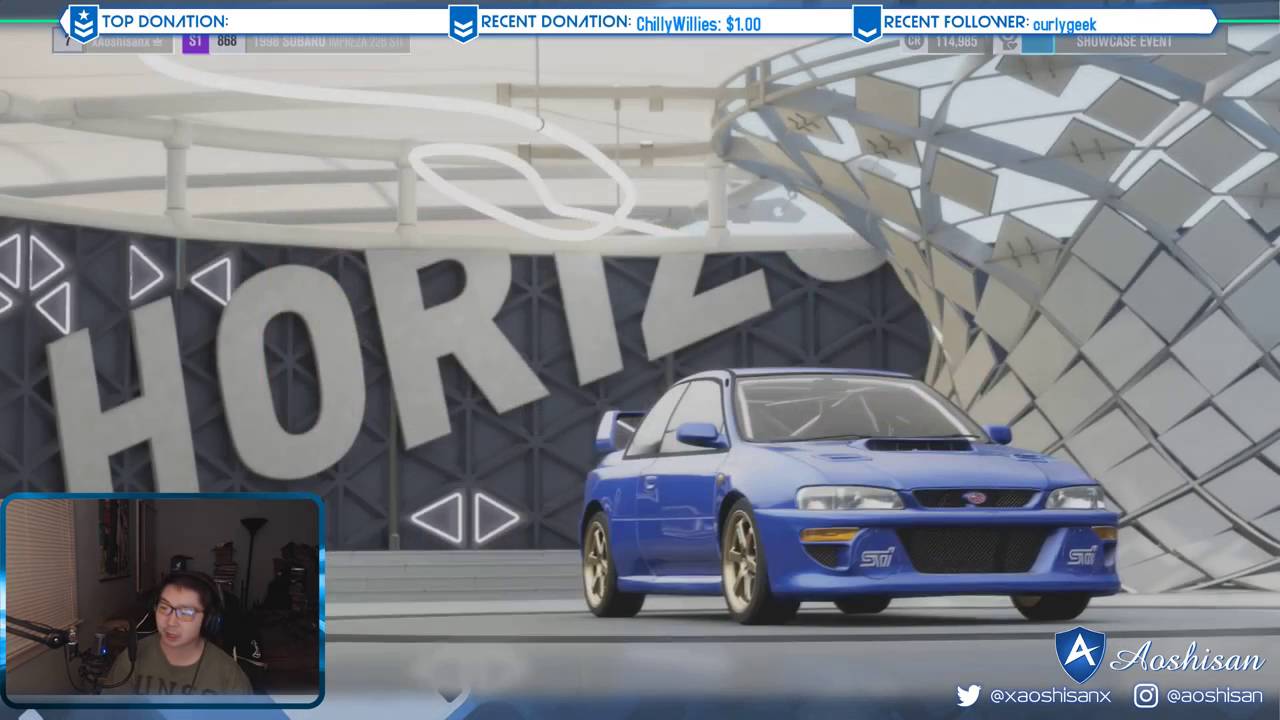Click the RECENT DONATION label

coord(555,21)
